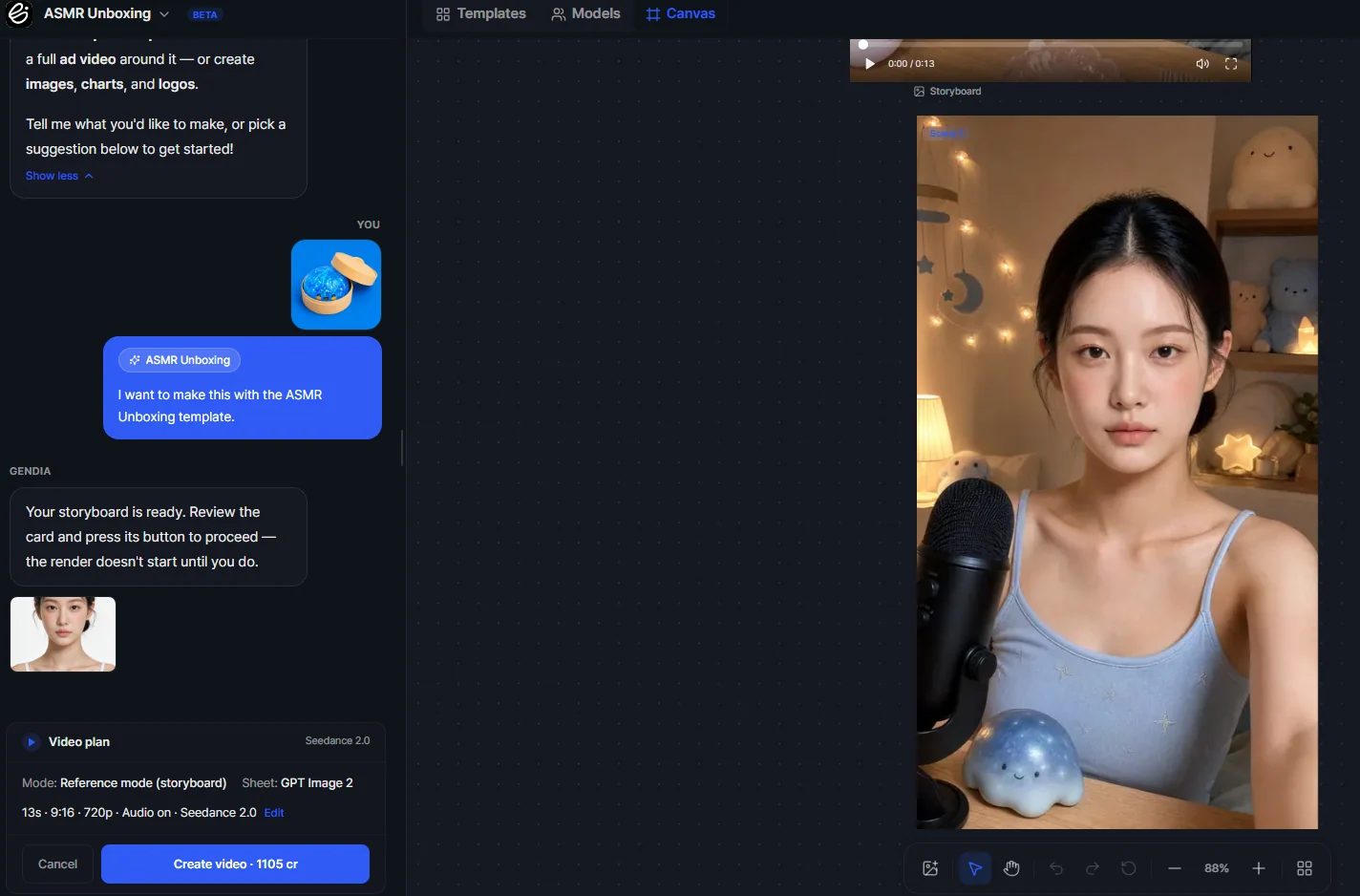1360x896 pixels.
Task: Open the canvas grid view
Action: click(x=1305, y=868)
